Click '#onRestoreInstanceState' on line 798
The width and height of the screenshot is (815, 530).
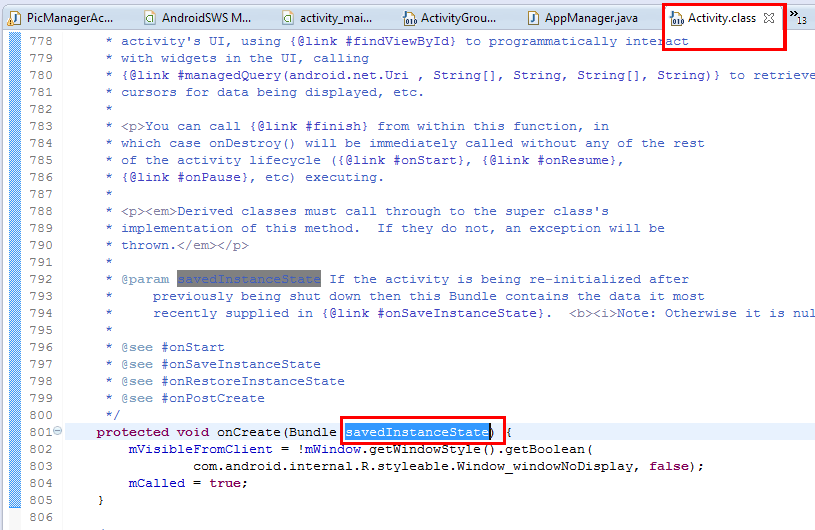[x=253, y=381]
